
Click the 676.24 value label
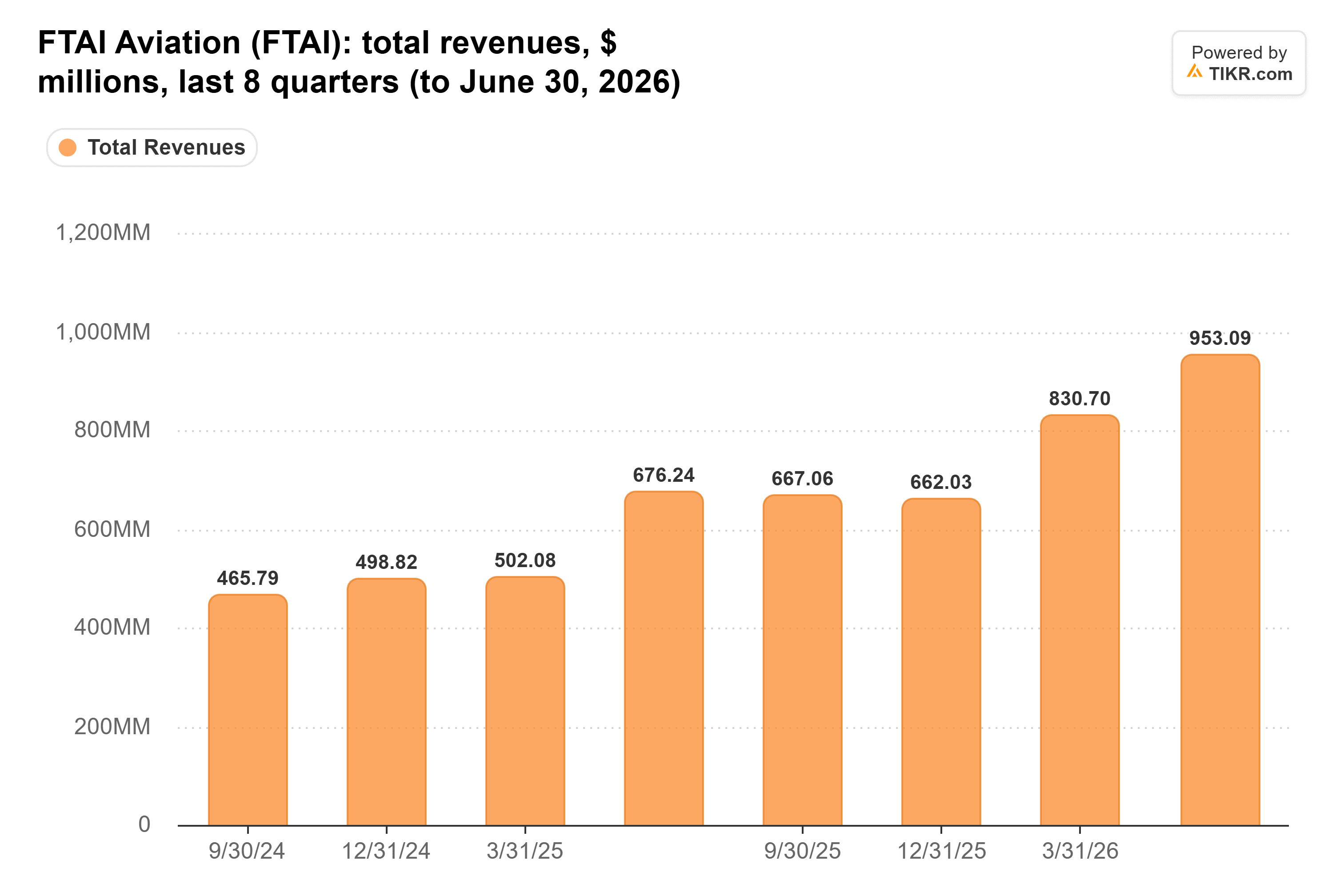[x=664, y=476]
